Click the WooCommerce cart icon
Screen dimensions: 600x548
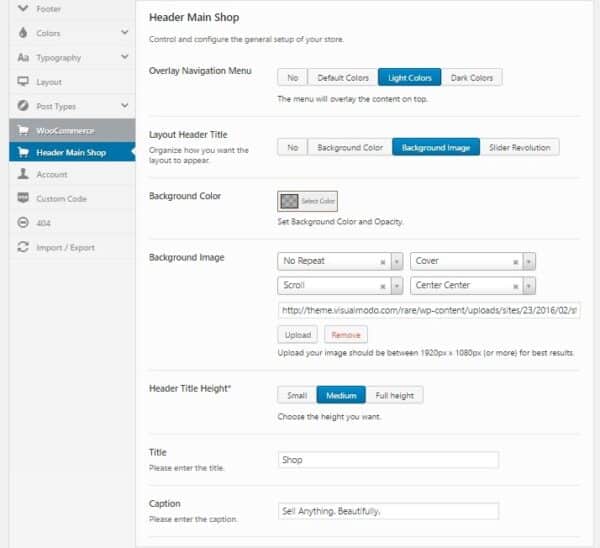pos(23,130)
